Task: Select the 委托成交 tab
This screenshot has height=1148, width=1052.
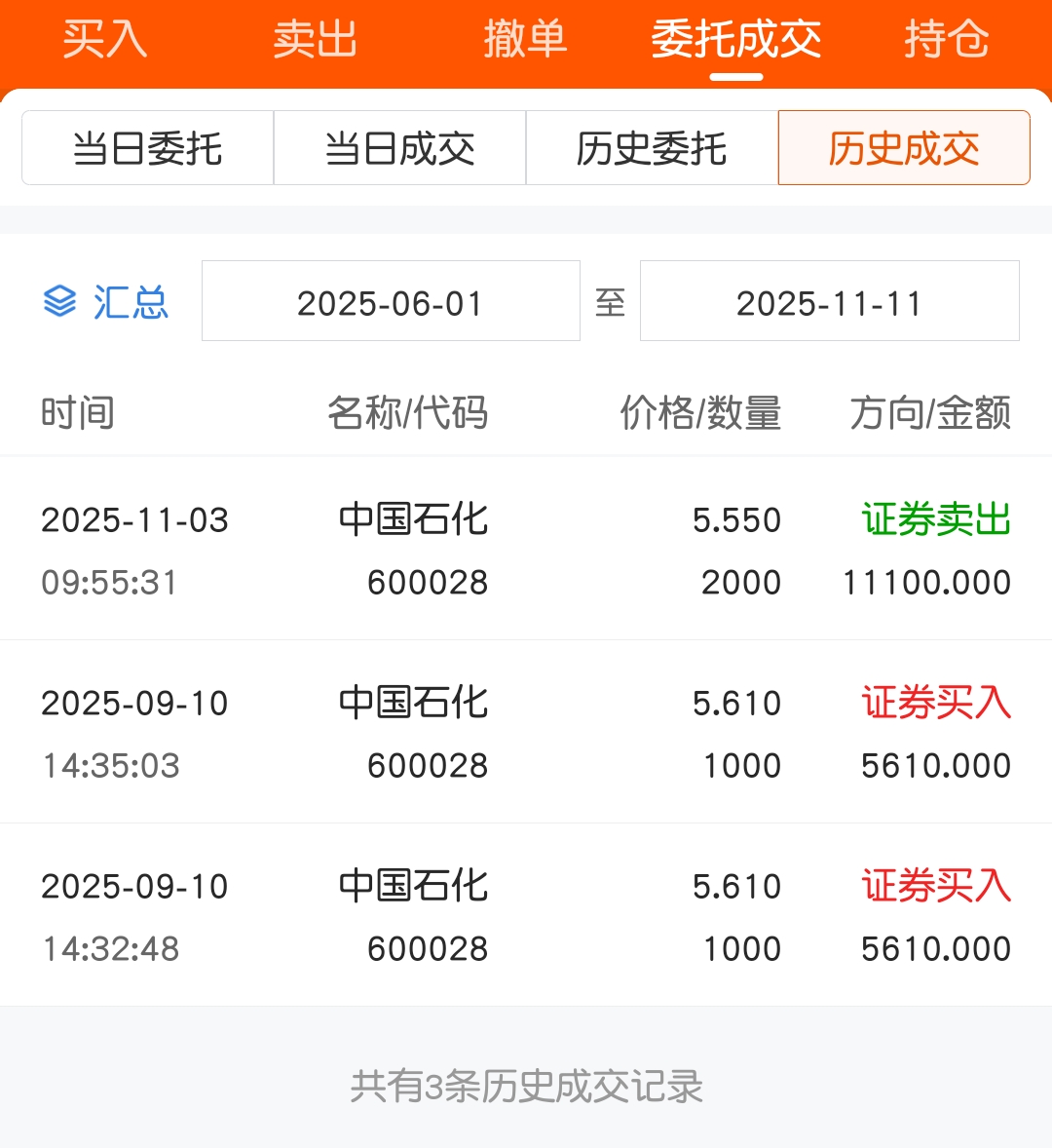Action: click(x=736, y=39)
